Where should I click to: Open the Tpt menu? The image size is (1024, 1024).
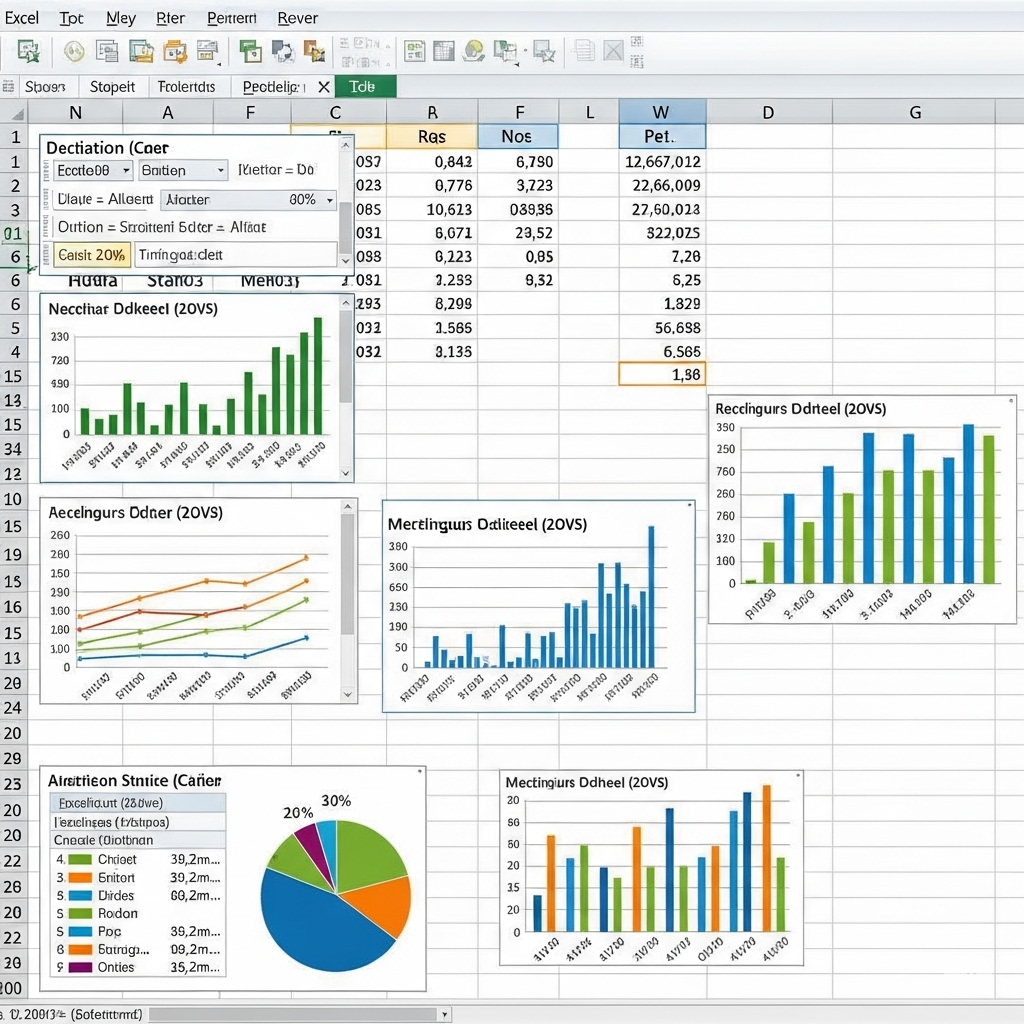[71, 18]
